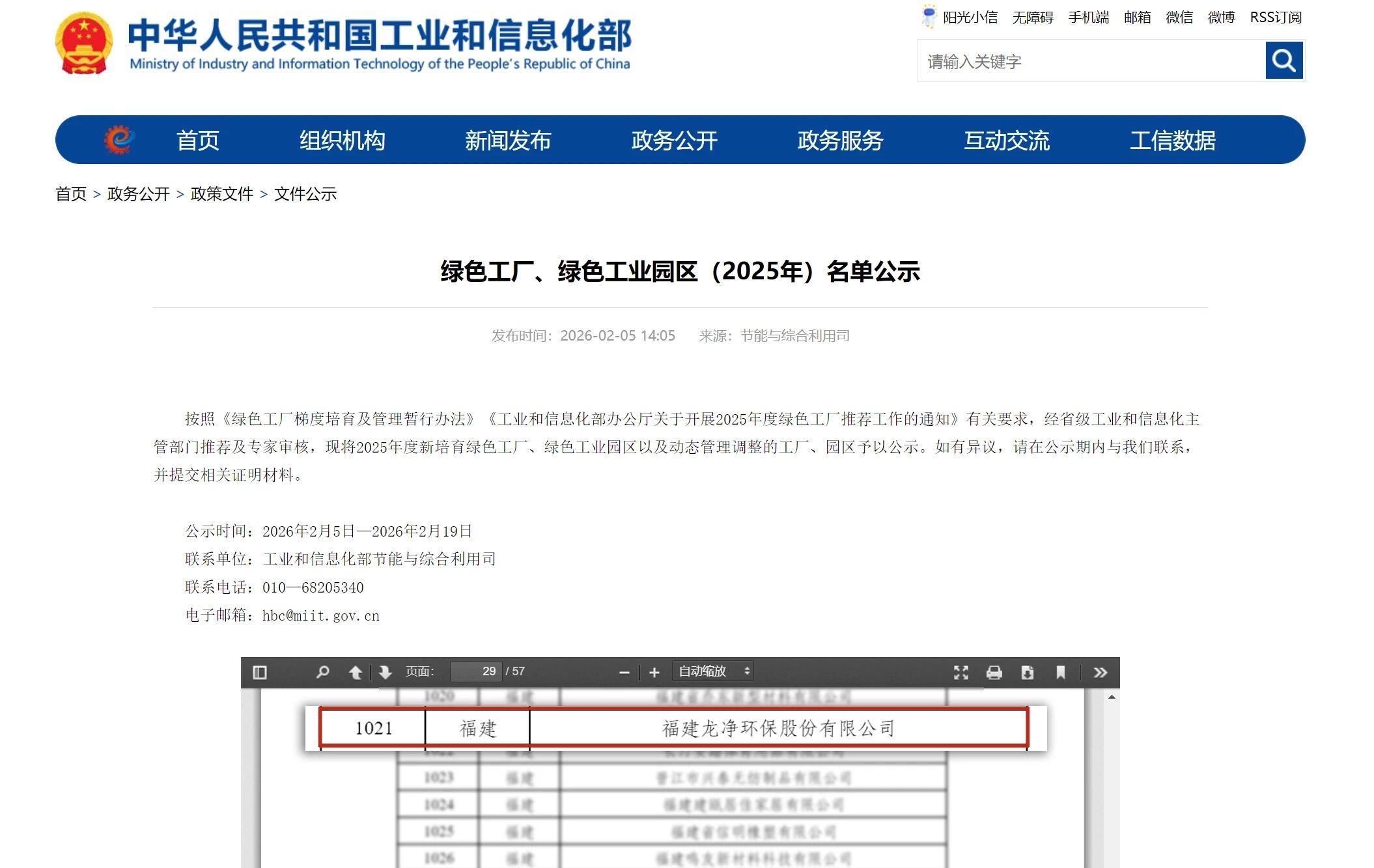The image size is (1374, 868).
Task: Click the PDF bookmark current view icon
Action: point(1061,672)
